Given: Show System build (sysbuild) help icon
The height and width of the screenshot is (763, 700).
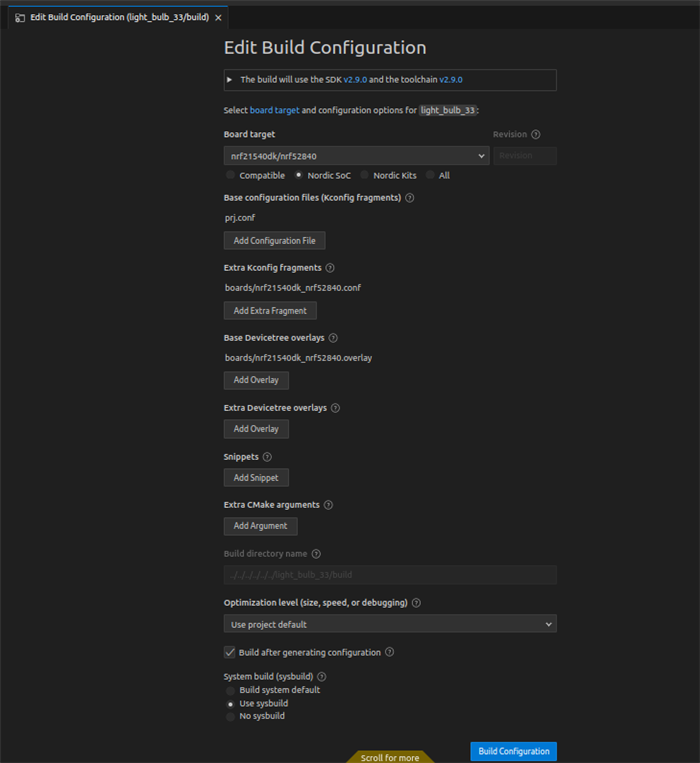Looking at the screenshot, I should pyautogui.click(x=322, y=676).
